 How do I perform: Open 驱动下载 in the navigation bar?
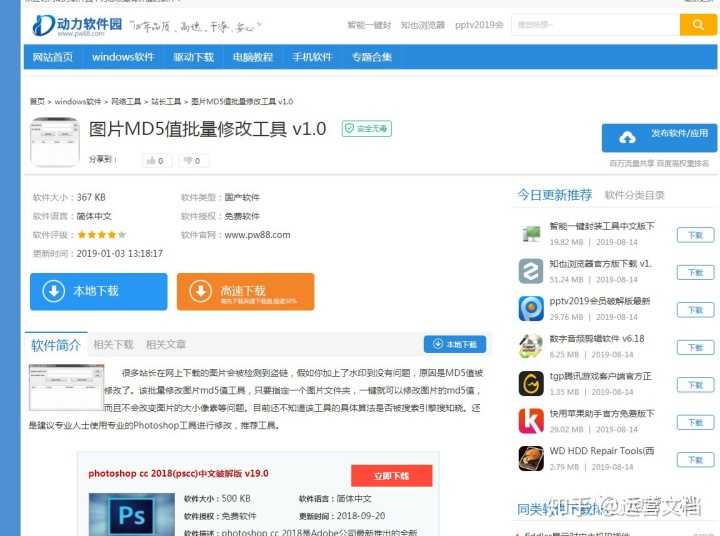193,57
